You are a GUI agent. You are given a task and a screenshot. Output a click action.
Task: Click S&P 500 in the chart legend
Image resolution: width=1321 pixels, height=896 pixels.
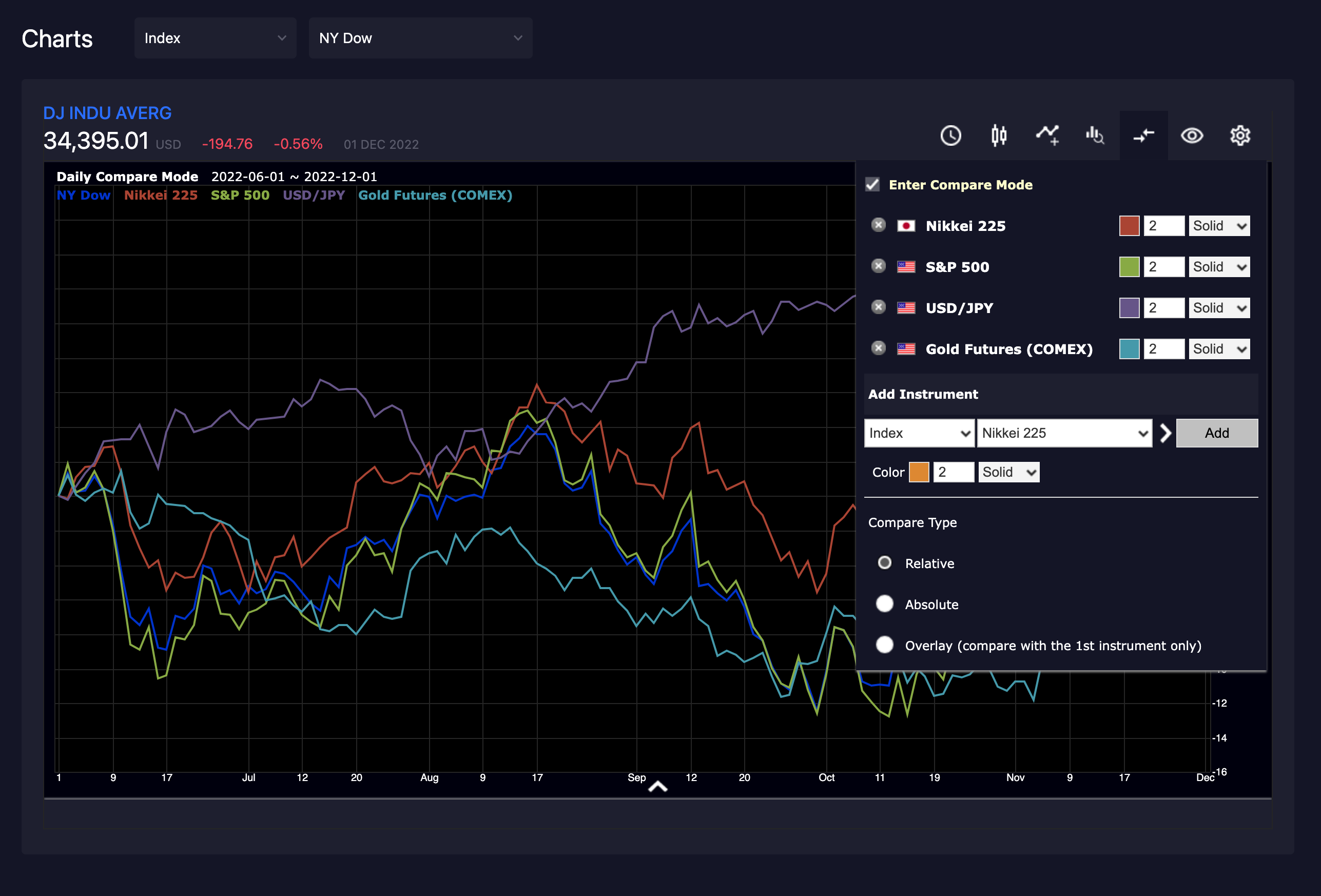pos(240,195)
